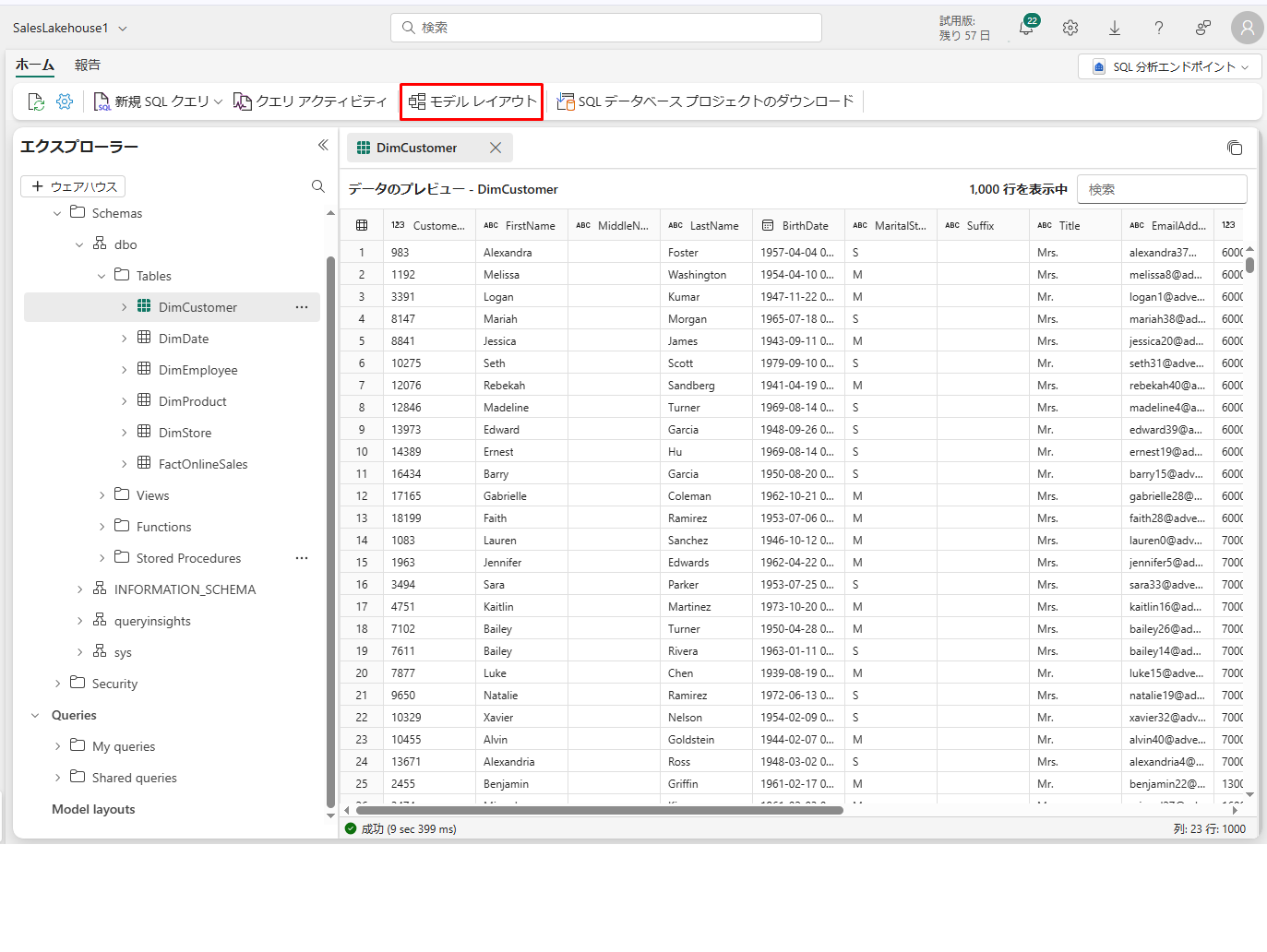Click the Title column header
Image resolution: width=1267 pixels, height=952 pixels.
pos(1075,225)
